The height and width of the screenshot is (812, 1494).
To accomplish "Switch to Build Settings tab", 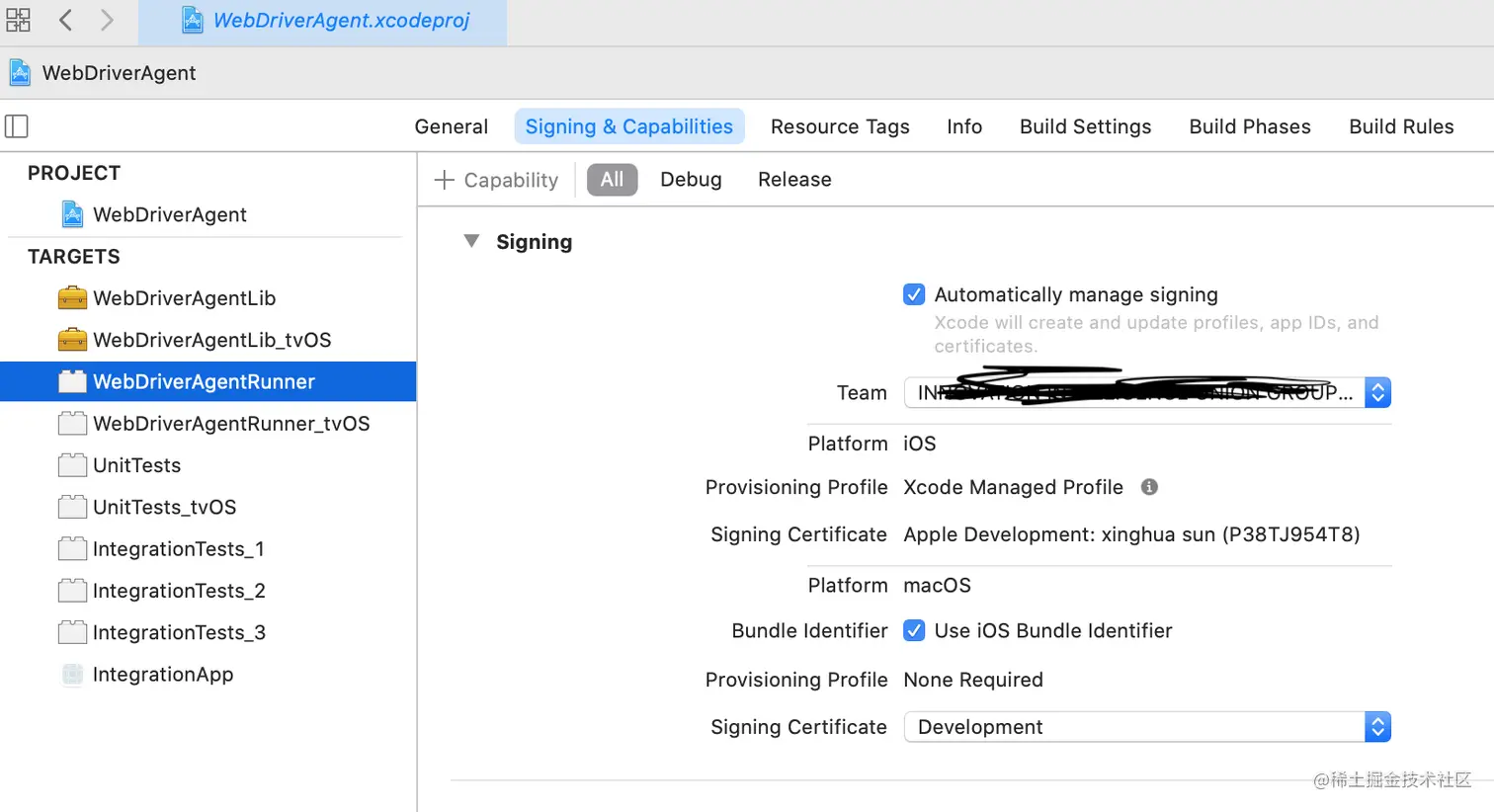I will [1086, 126].
